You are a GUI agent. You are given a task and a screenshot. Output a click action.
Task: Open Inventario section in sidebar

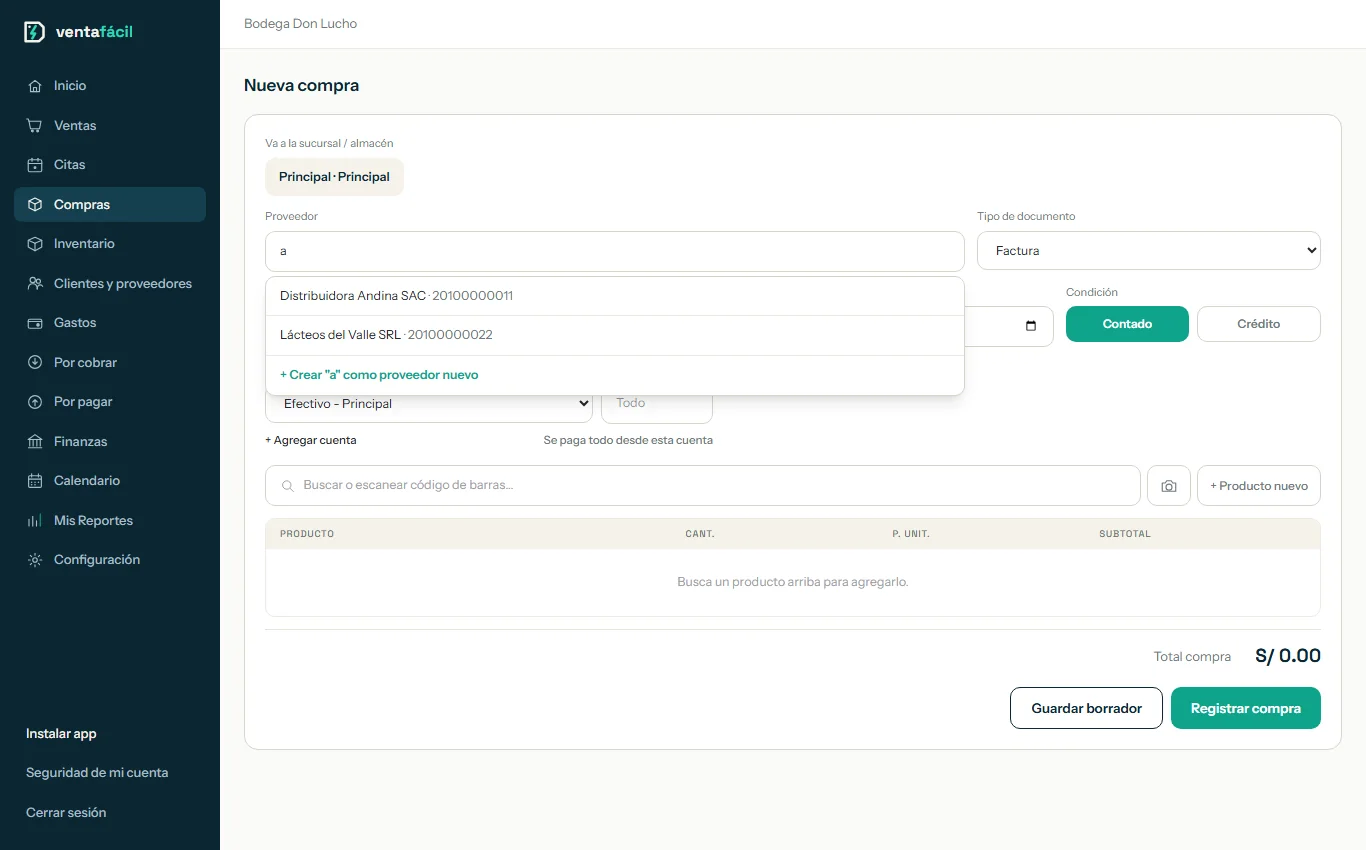pos(110,244)
